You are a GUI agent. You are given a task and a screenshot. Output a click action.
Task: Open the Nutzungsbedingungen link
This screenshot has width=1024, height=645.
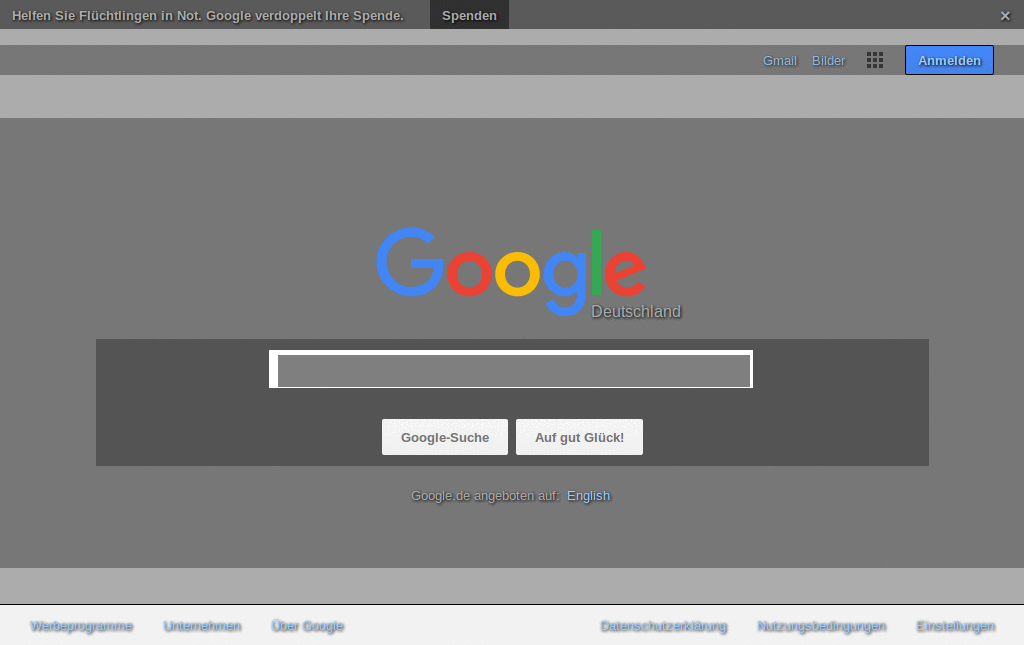(822, 626)
